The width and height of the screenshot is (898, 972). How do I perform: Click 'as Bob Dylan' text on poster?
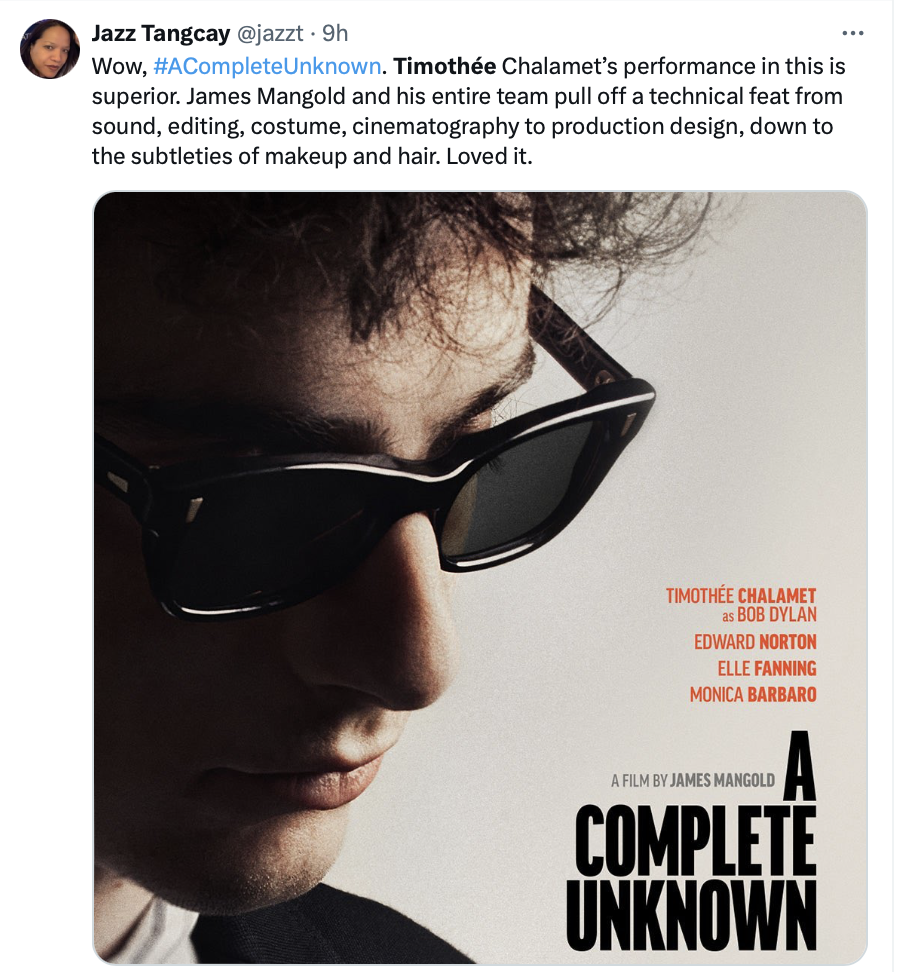[769, 615]
